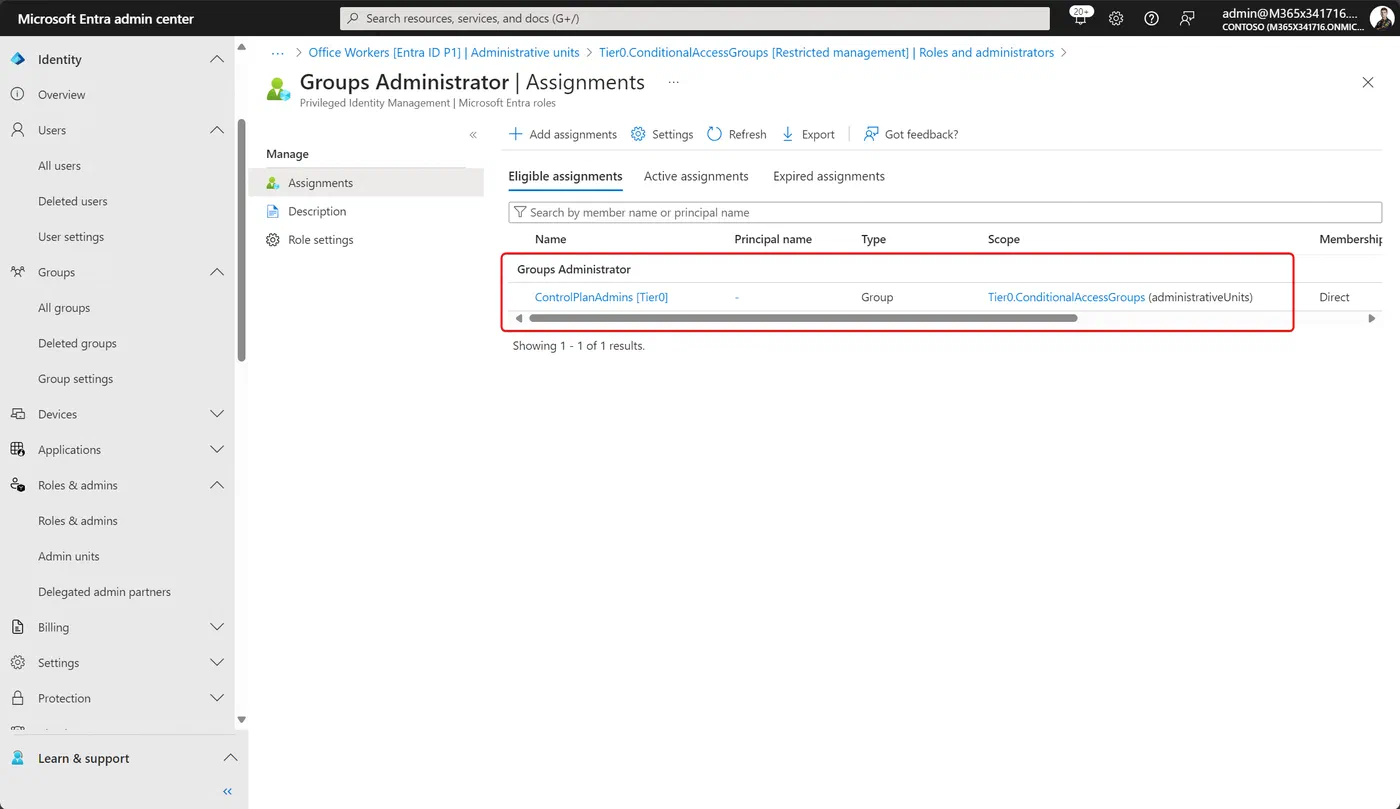Open the notifications bell icon
This screenshot has height=809, width=1400.
tap(1080, 18)
